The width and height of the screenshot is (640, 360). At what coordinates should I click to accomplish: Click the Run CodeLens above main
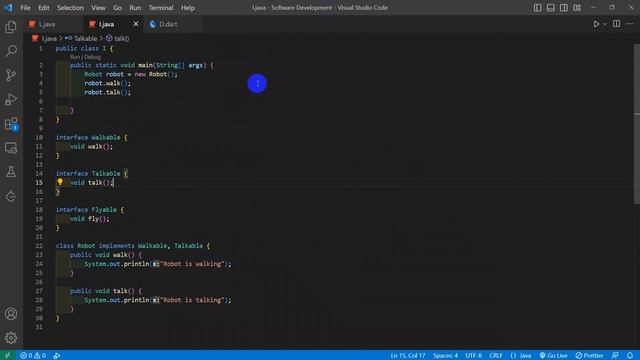pyautogui.click(x=75, y=57)
